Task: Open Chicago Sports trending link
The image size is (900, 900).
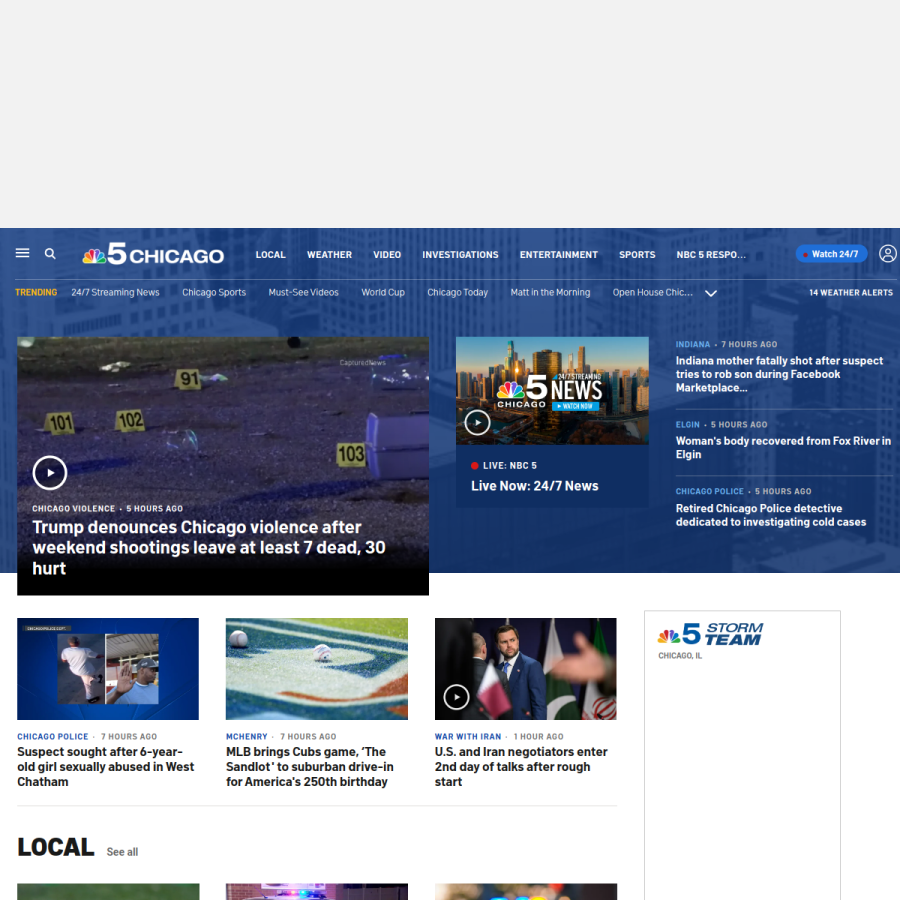Action: 214,292
